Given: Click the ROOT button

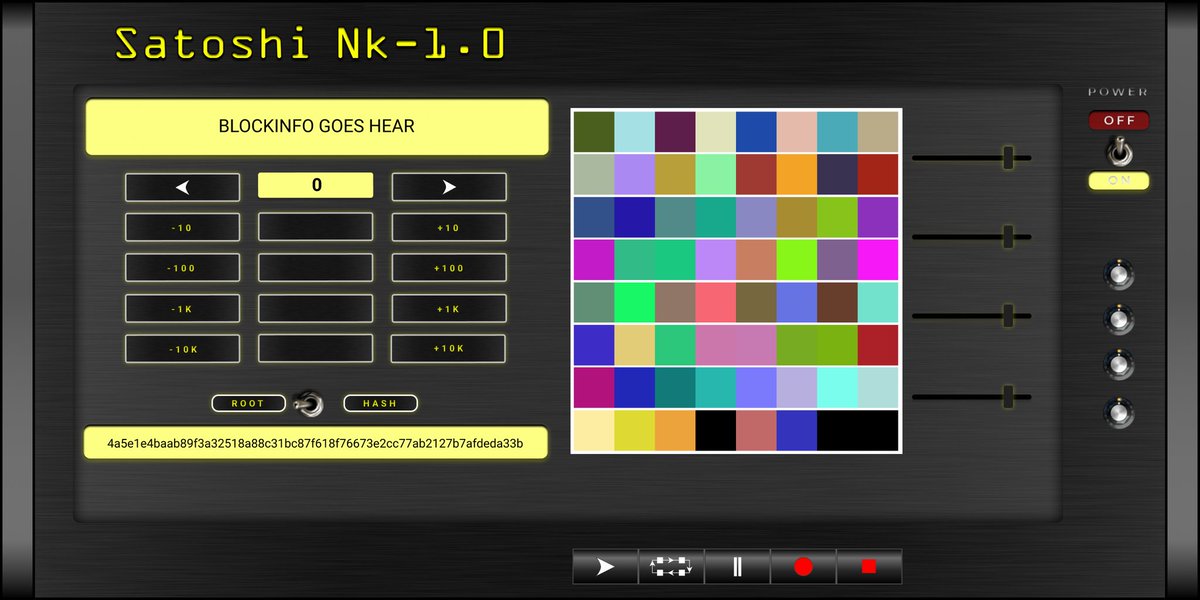Looking at the screenshot, I should [248, 403].
